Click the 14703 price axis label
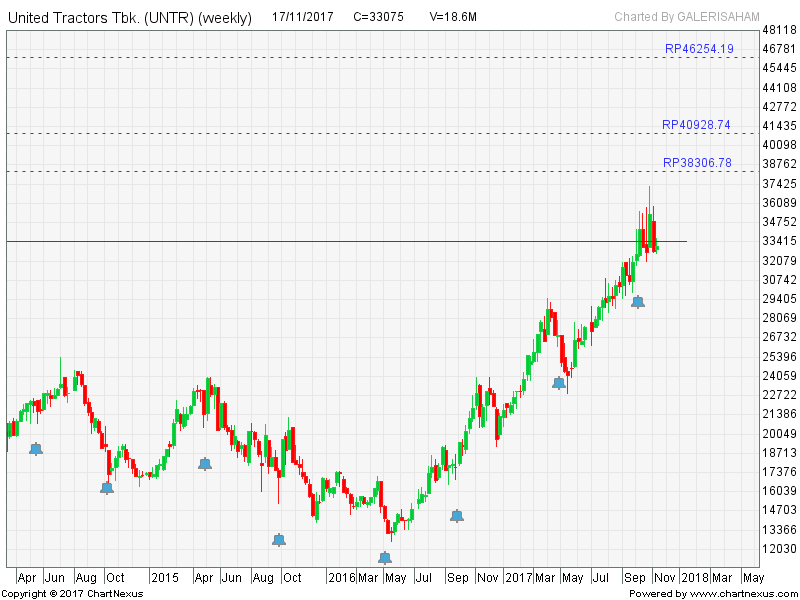The image size is (800, 600). (779, 510)
